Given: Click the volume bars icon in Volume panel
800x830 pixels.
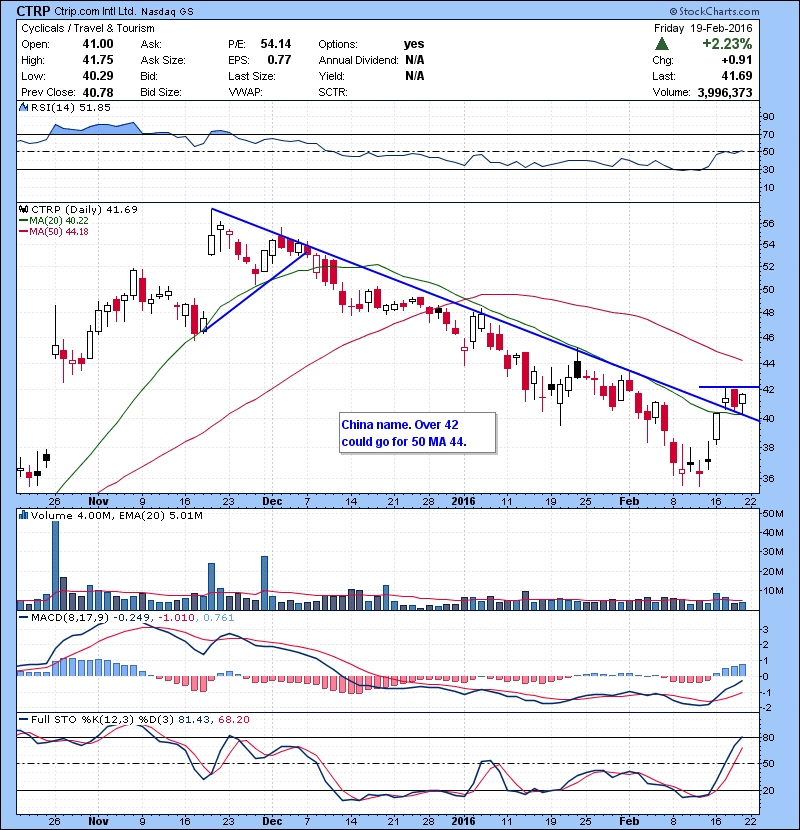Looking at the screenshot, I should (23, 515).
